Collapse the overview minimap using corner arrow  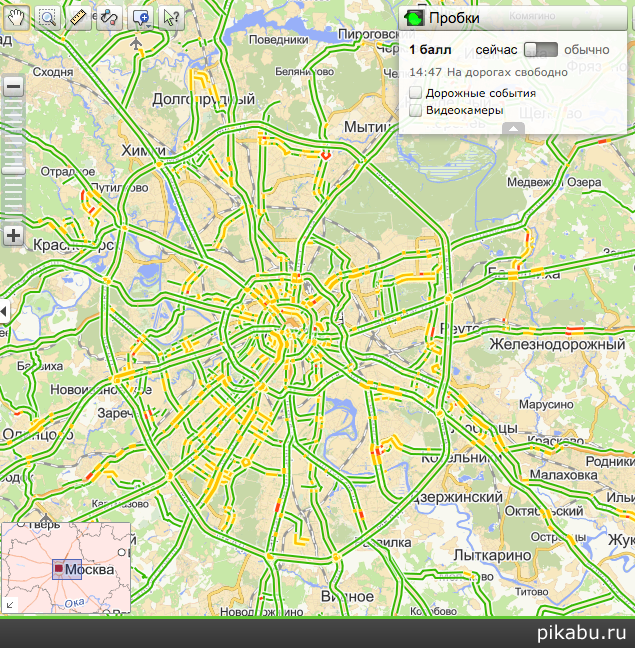(10, 604)
